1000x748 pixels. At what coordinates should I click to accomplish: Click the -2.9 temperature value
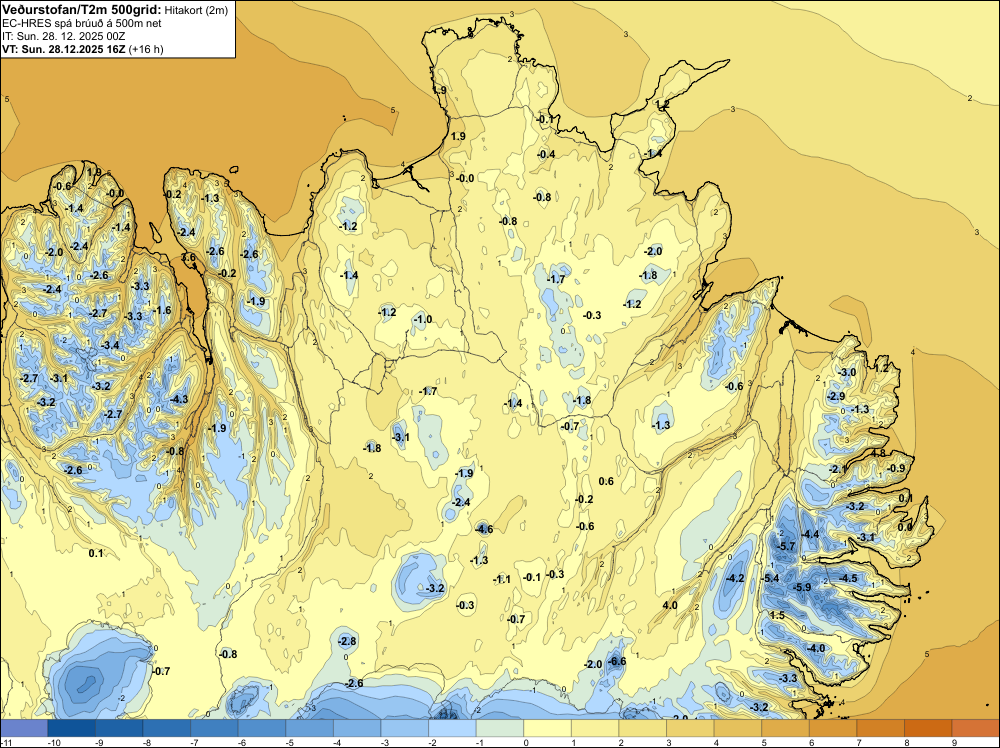835,396
